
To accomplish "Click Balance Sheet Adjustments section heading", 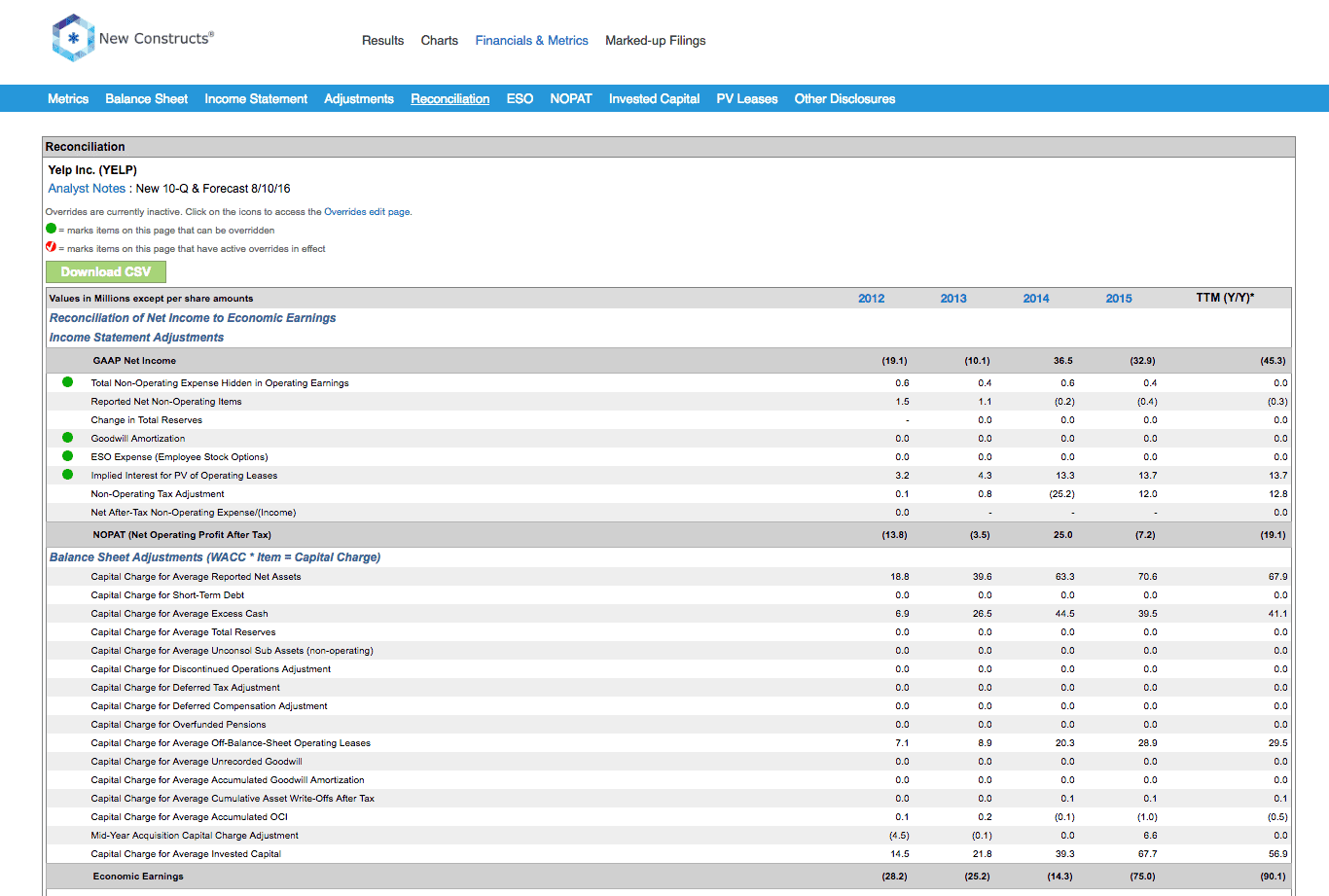I will click(215, 557).
